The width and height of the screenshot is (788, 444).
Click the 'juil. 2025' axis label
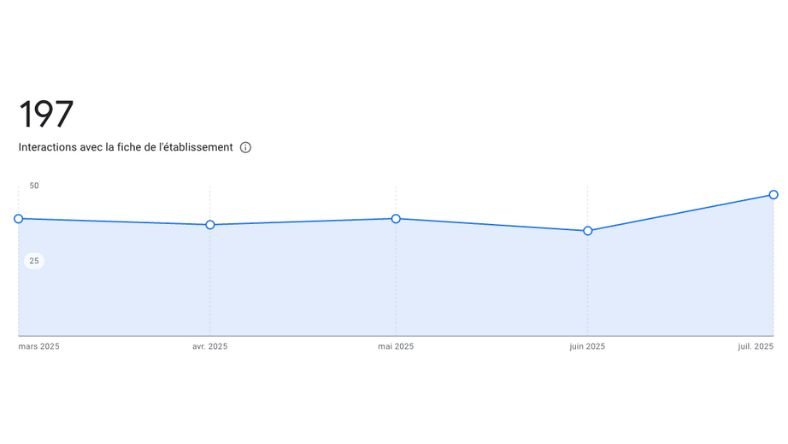click(756, 347)
